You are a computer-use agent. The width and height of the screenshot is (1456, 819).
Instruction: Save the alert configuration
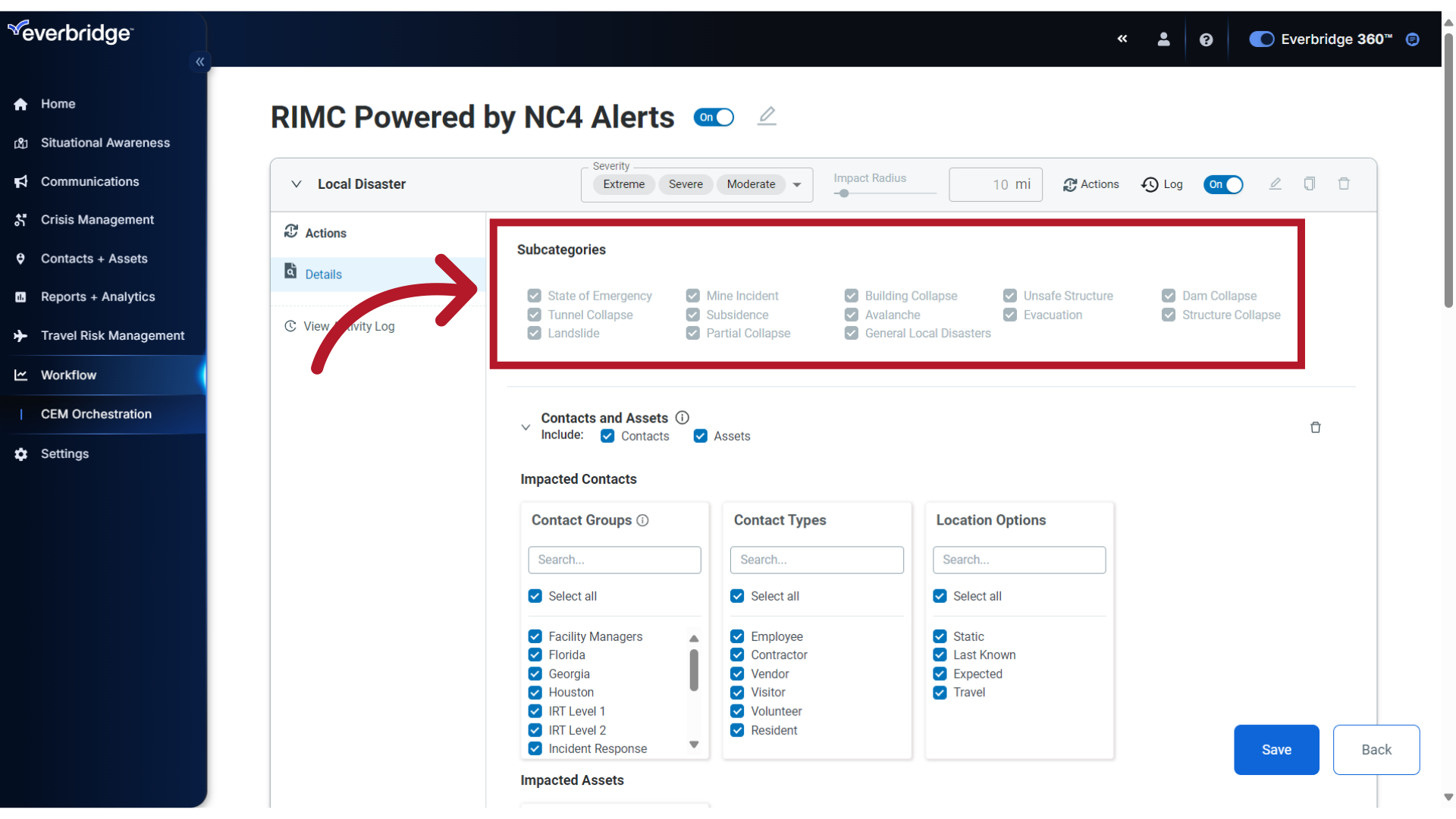pyautogui.click(x=1276, y=750)
